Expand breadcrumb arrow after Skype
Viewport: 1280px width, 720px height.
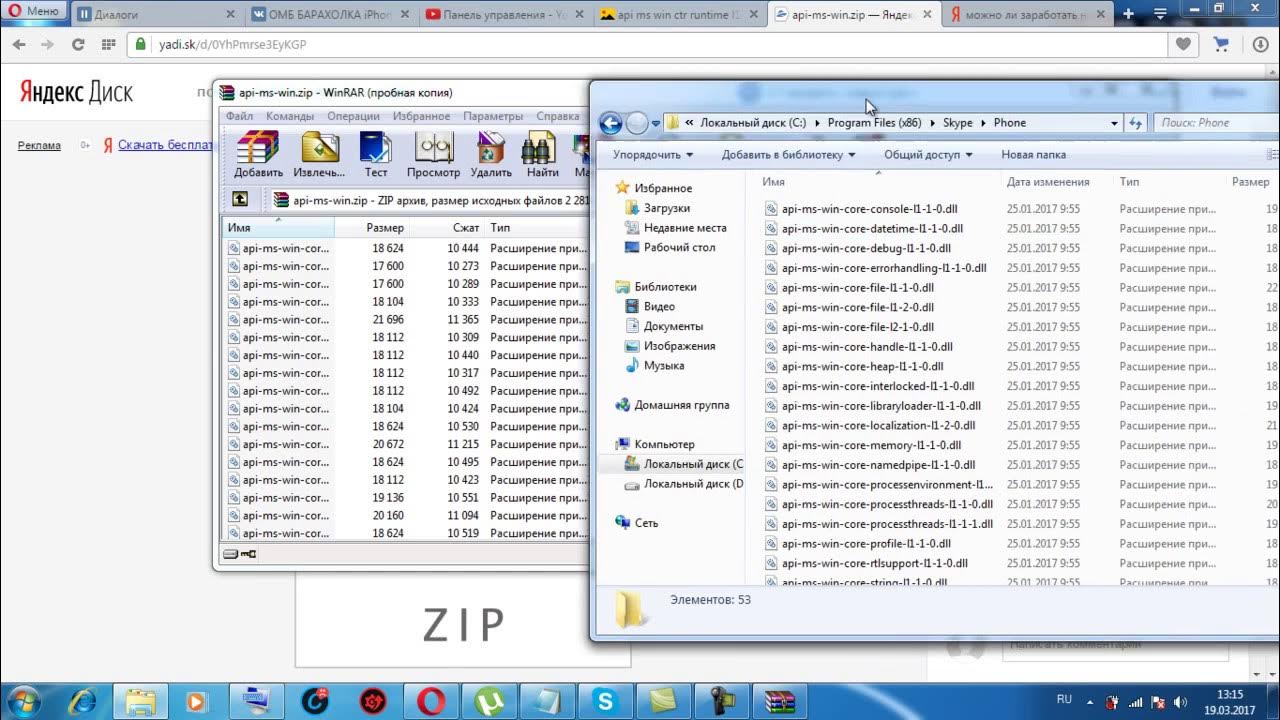[x=983, y=123]
